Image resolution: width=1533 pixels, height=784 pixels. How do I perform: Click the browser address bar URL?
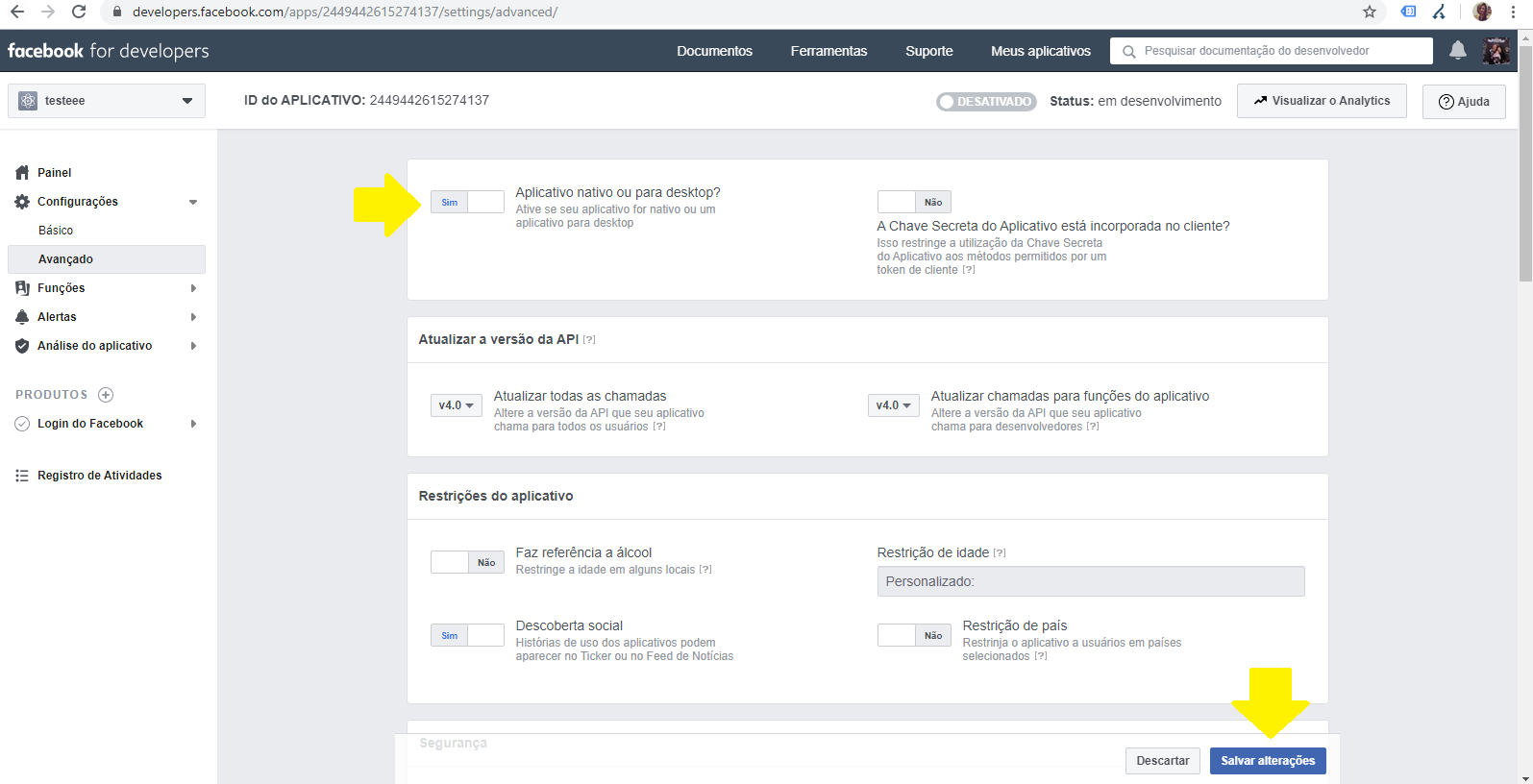click(345, 12)
